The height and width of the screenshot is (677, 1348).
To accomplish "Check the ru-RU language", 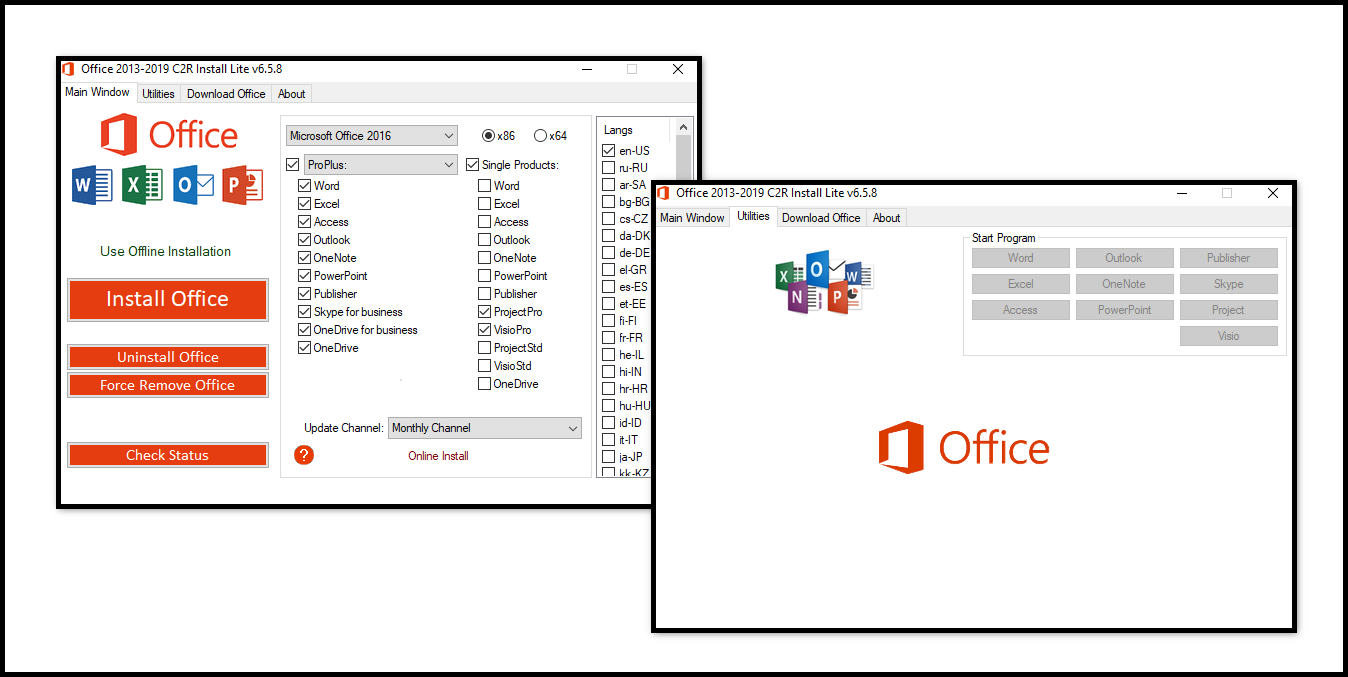I will pos(608,168).
